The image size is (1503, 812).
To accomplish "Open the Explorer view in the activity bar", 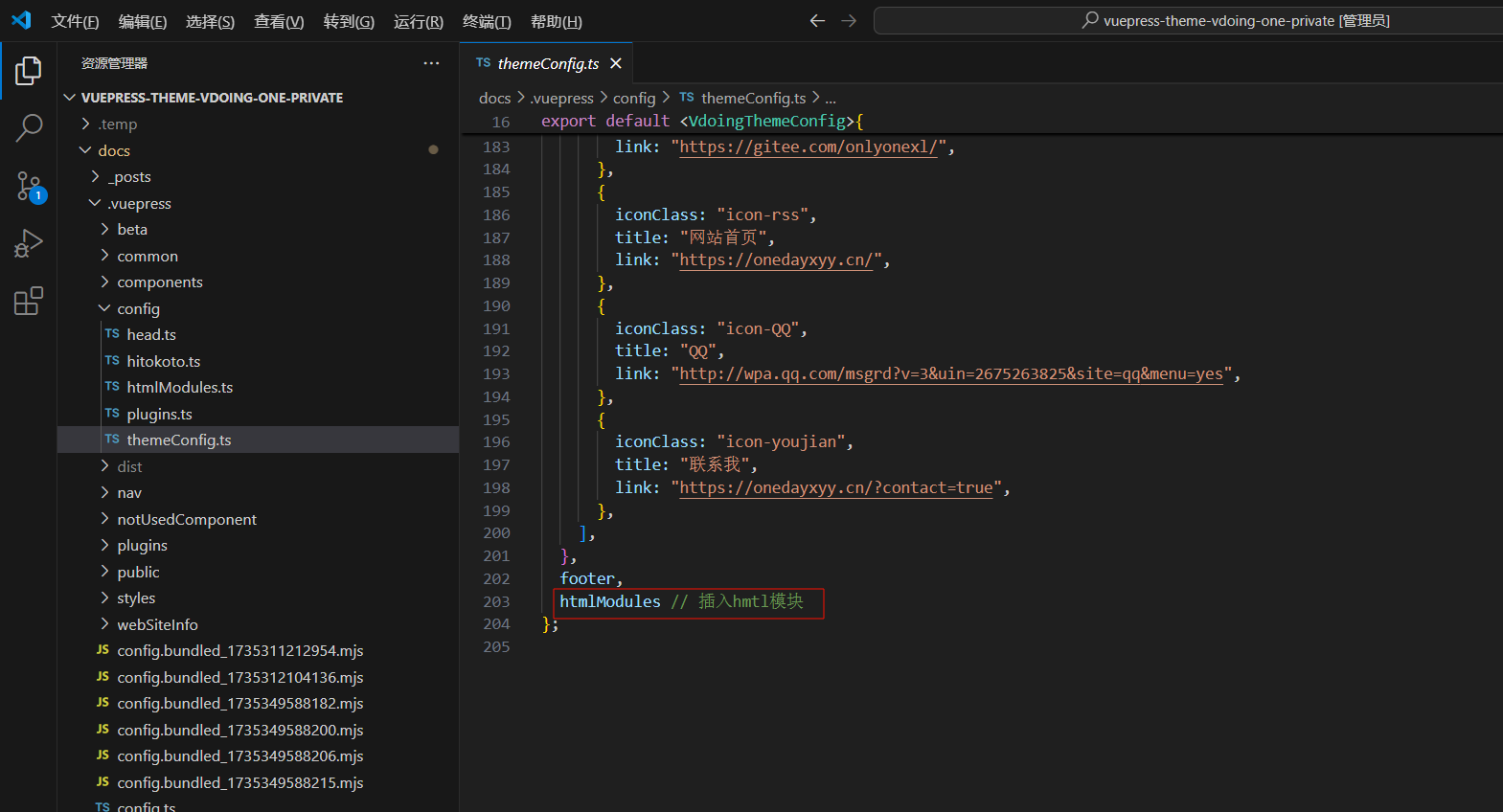I will (29, 70).
